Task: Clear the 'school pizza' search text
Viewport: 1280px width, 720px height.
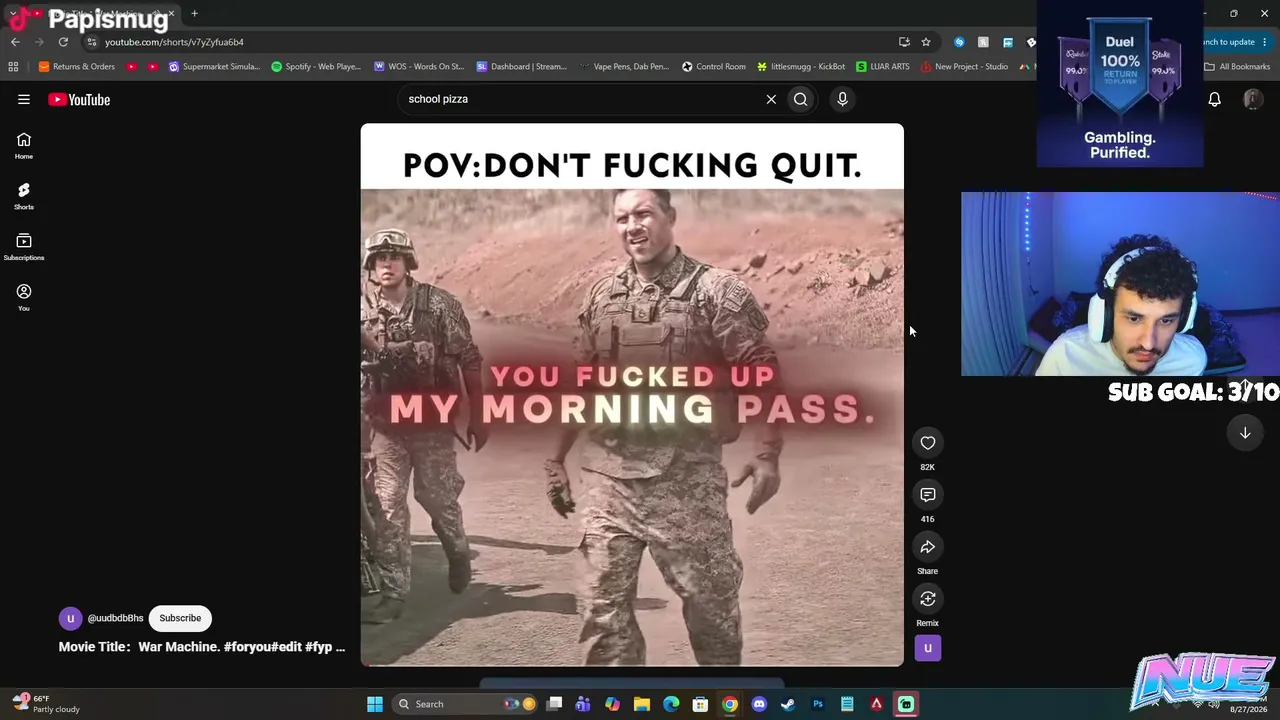Action: coord(771,99)
